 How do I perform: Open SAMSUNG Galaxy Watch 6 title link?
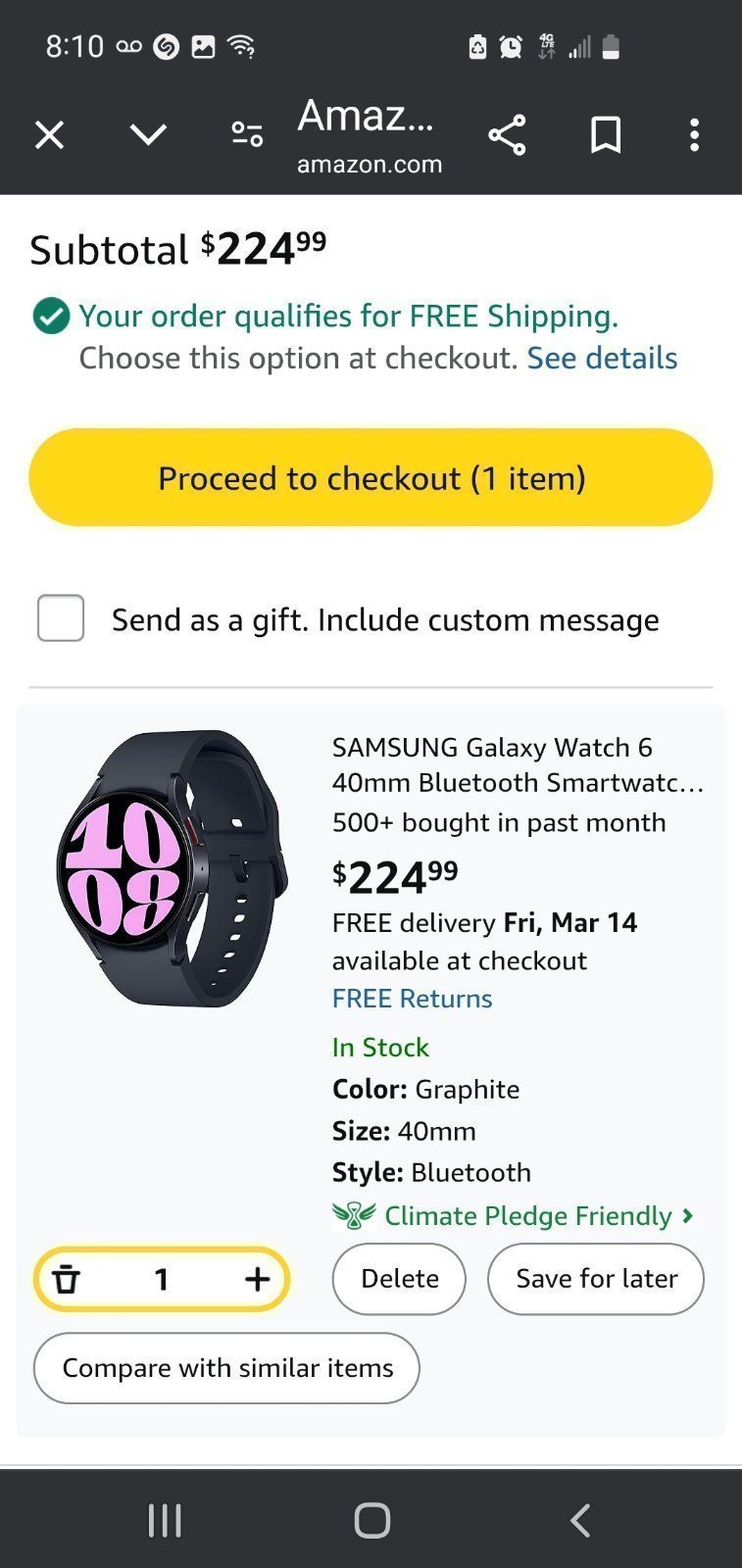(x=518, y=764)
